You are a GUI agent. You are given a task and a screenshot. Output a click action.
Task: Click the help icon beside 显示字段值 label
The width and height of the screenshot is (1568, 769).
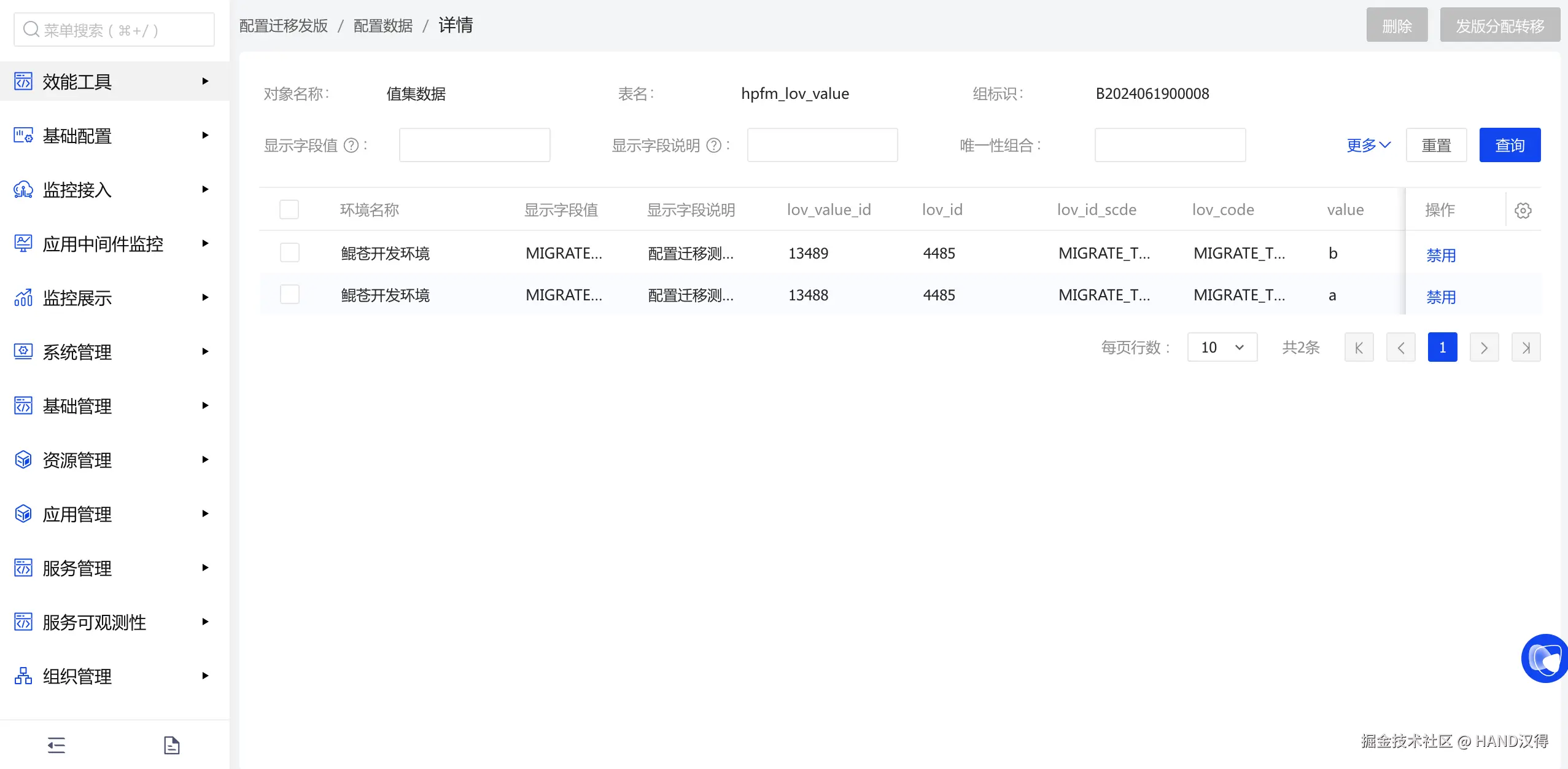351,146
